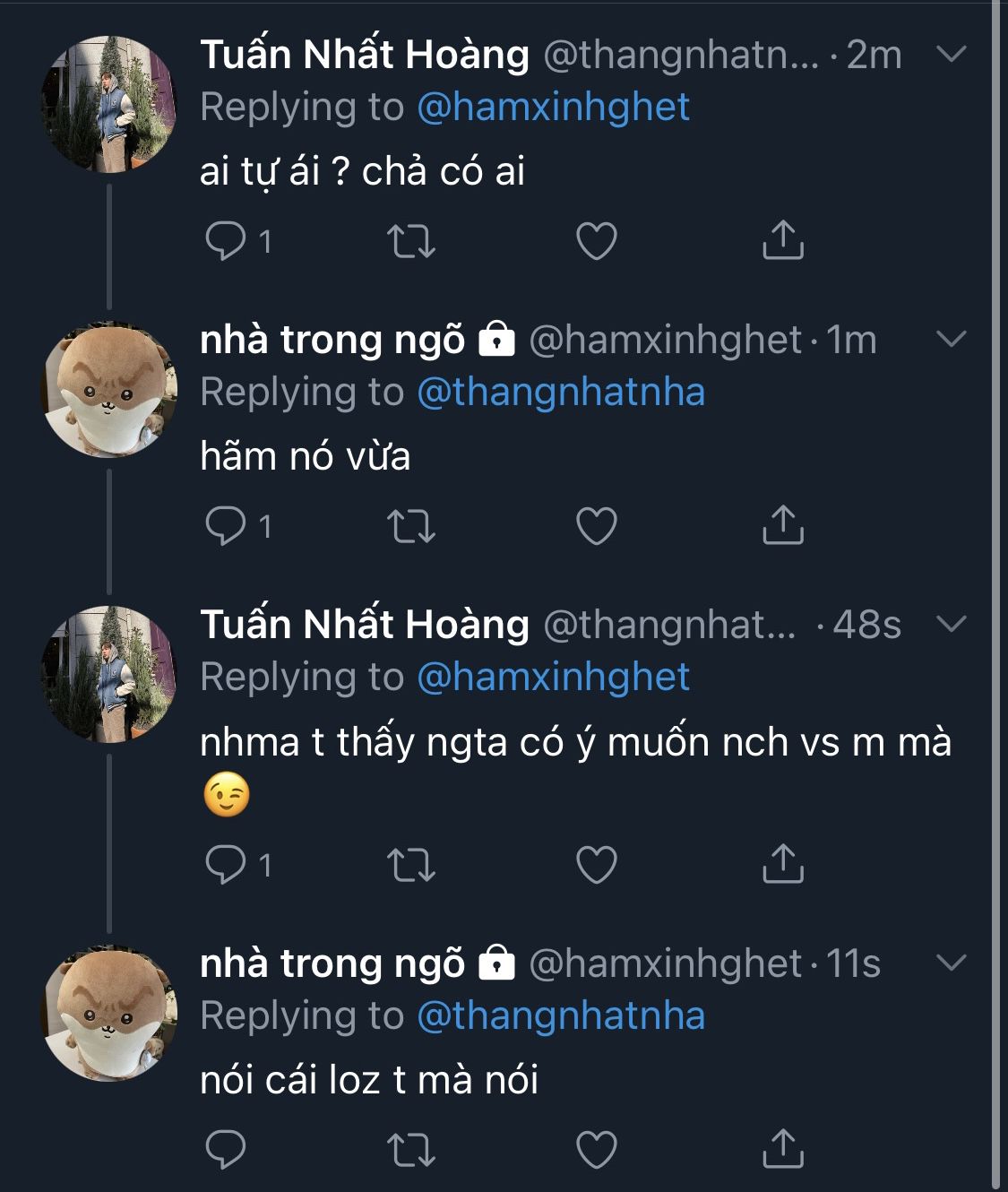The height and width of the screenshot is (1192, 1008).
Task: Retweet the tweet with winking emoji
Action: (x=411, y=865)
